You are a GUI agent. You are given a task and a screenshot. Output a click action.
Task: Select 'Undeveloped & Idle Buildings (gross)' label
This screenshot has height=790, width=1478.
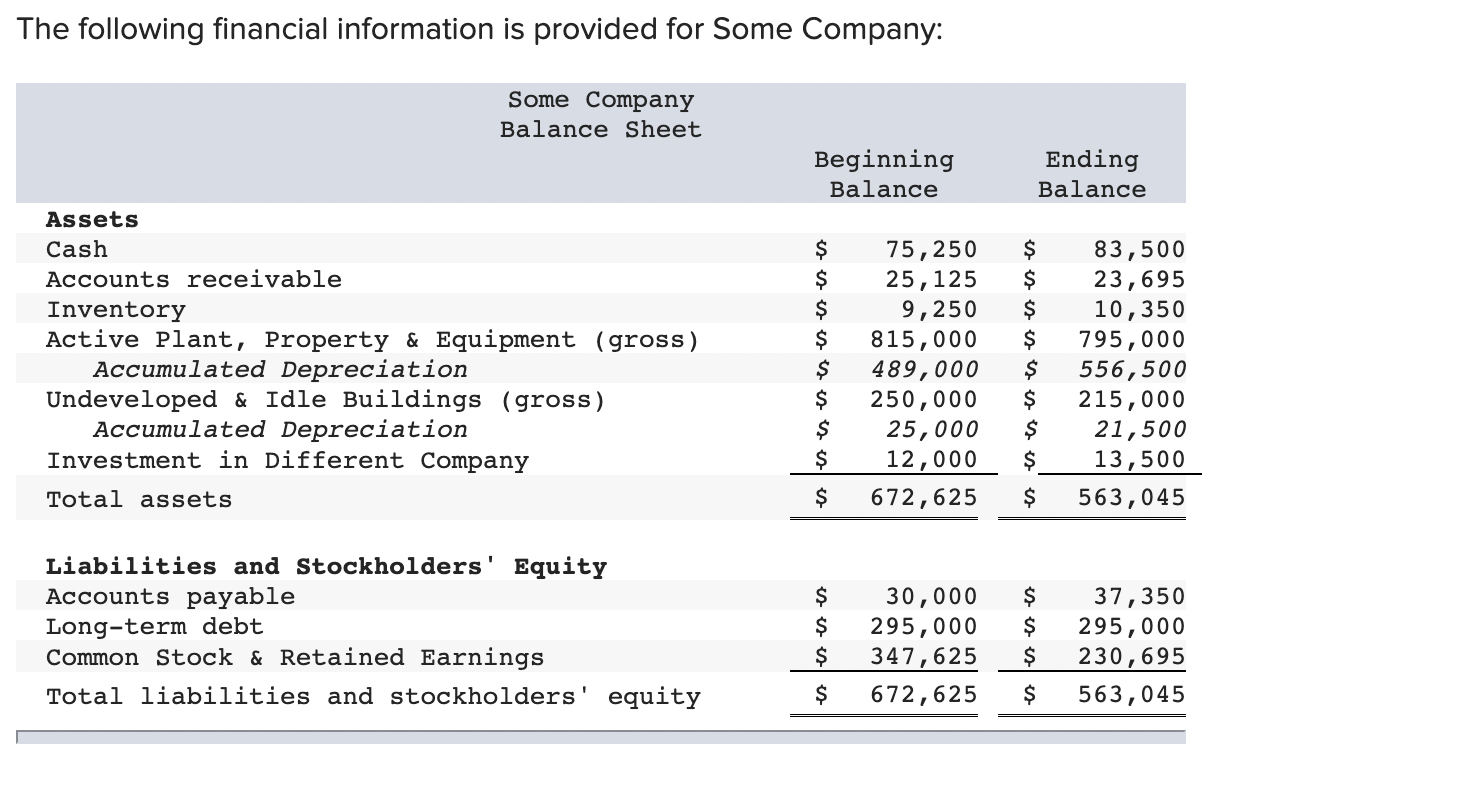[326, 400]
